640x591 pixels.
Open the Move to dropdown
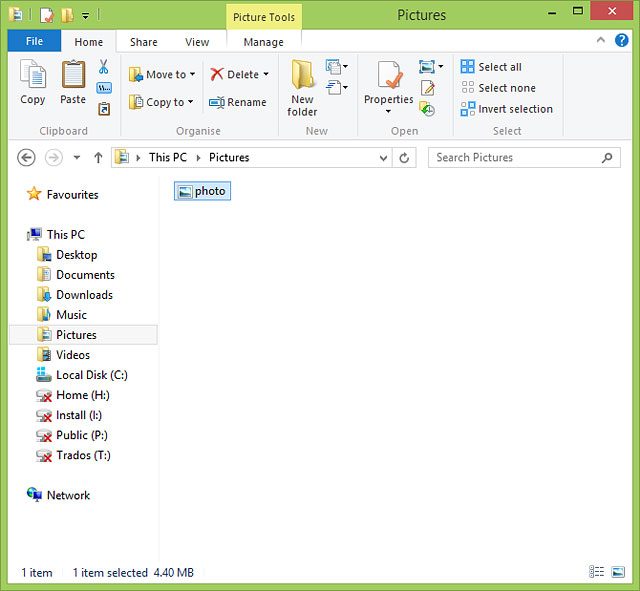tap(162, 75)
